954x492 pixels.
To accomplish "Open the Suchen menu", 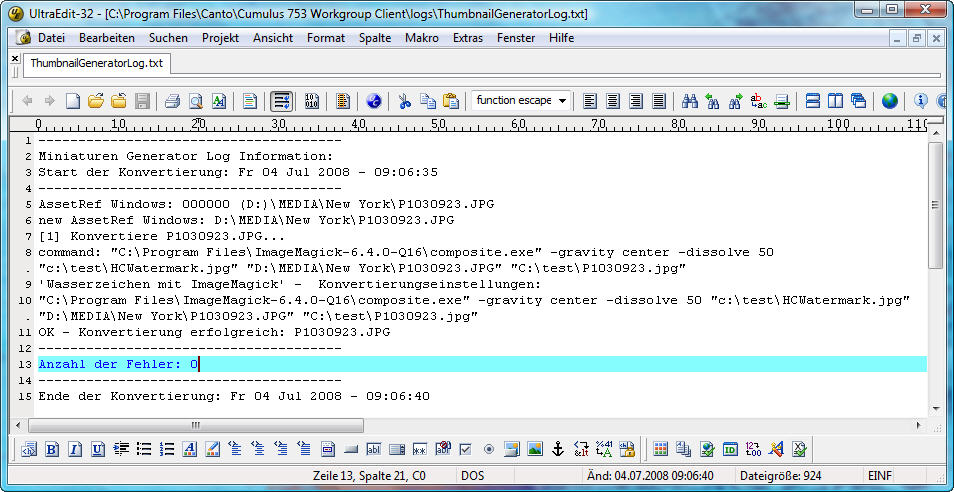I will coord(168,38).
